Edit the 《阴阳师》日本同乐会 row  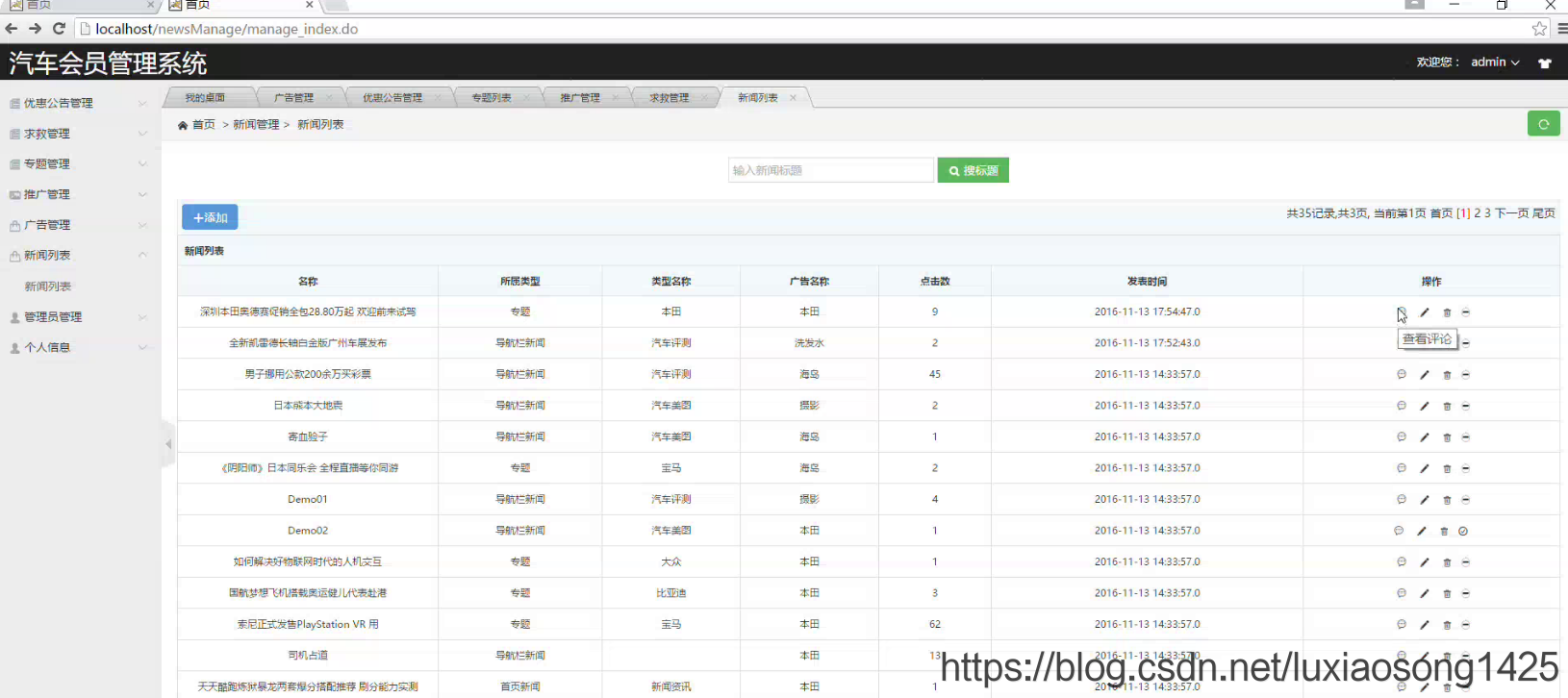pos(1425,468)
